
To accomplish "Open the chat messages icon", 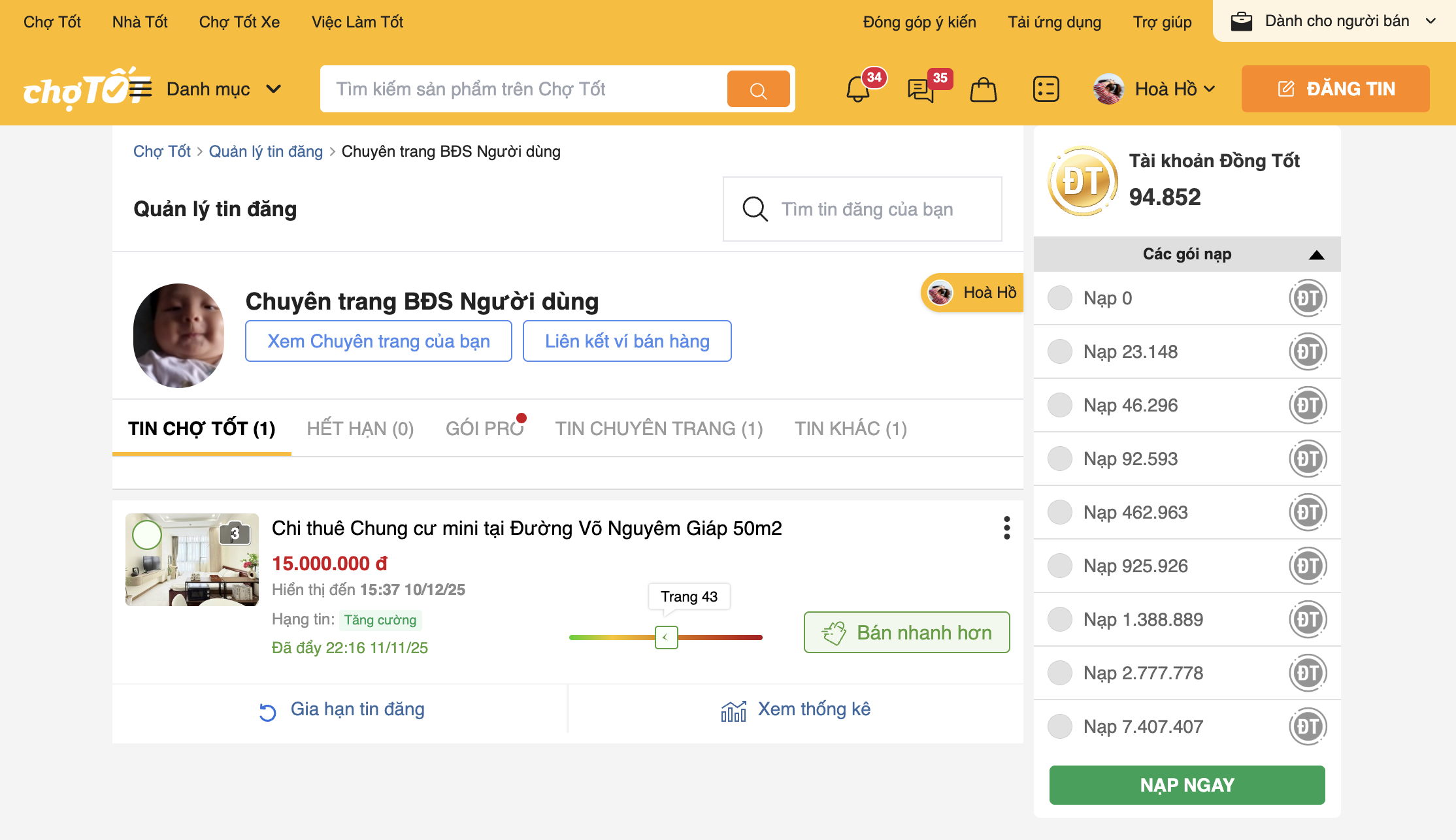I will click(920, 89).
